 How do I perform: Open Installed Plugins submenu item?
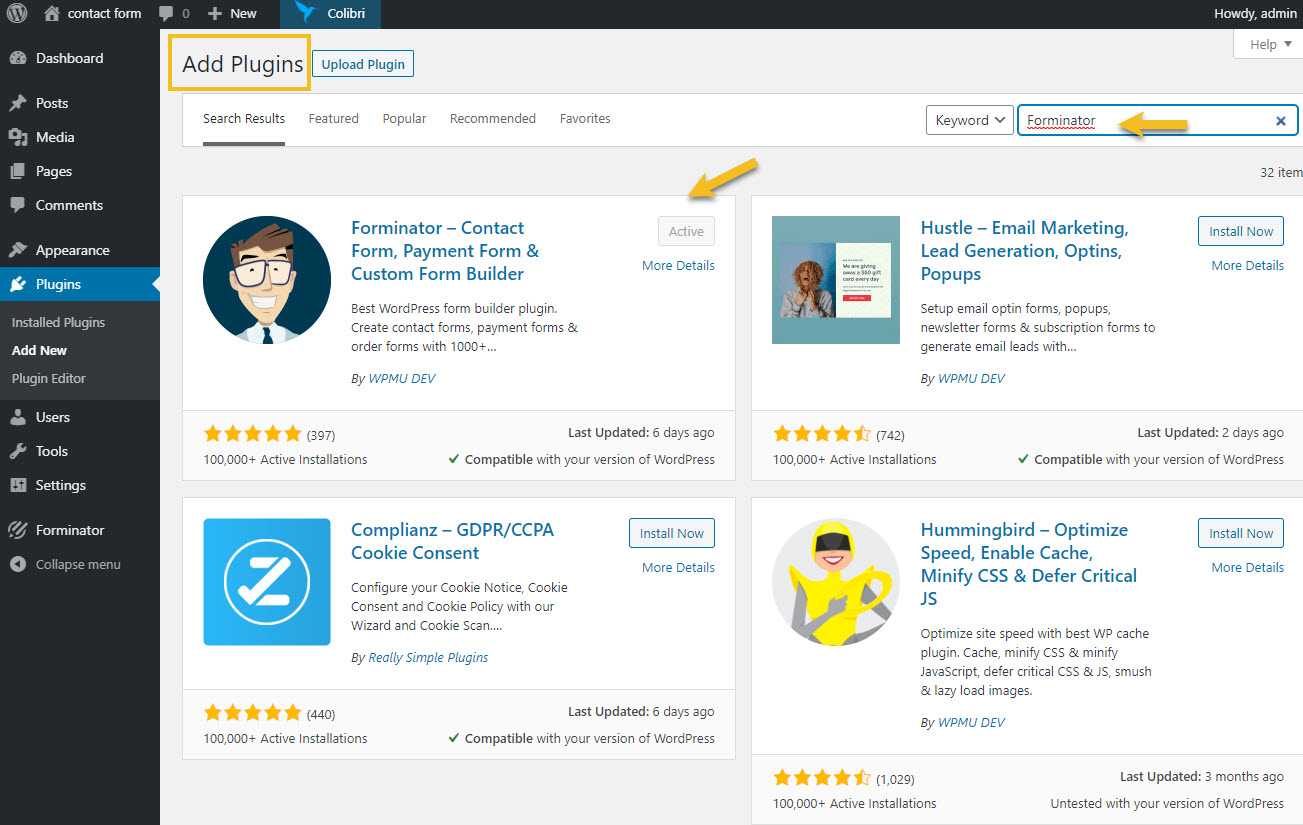pyautogui.click(x=58, y=322)
